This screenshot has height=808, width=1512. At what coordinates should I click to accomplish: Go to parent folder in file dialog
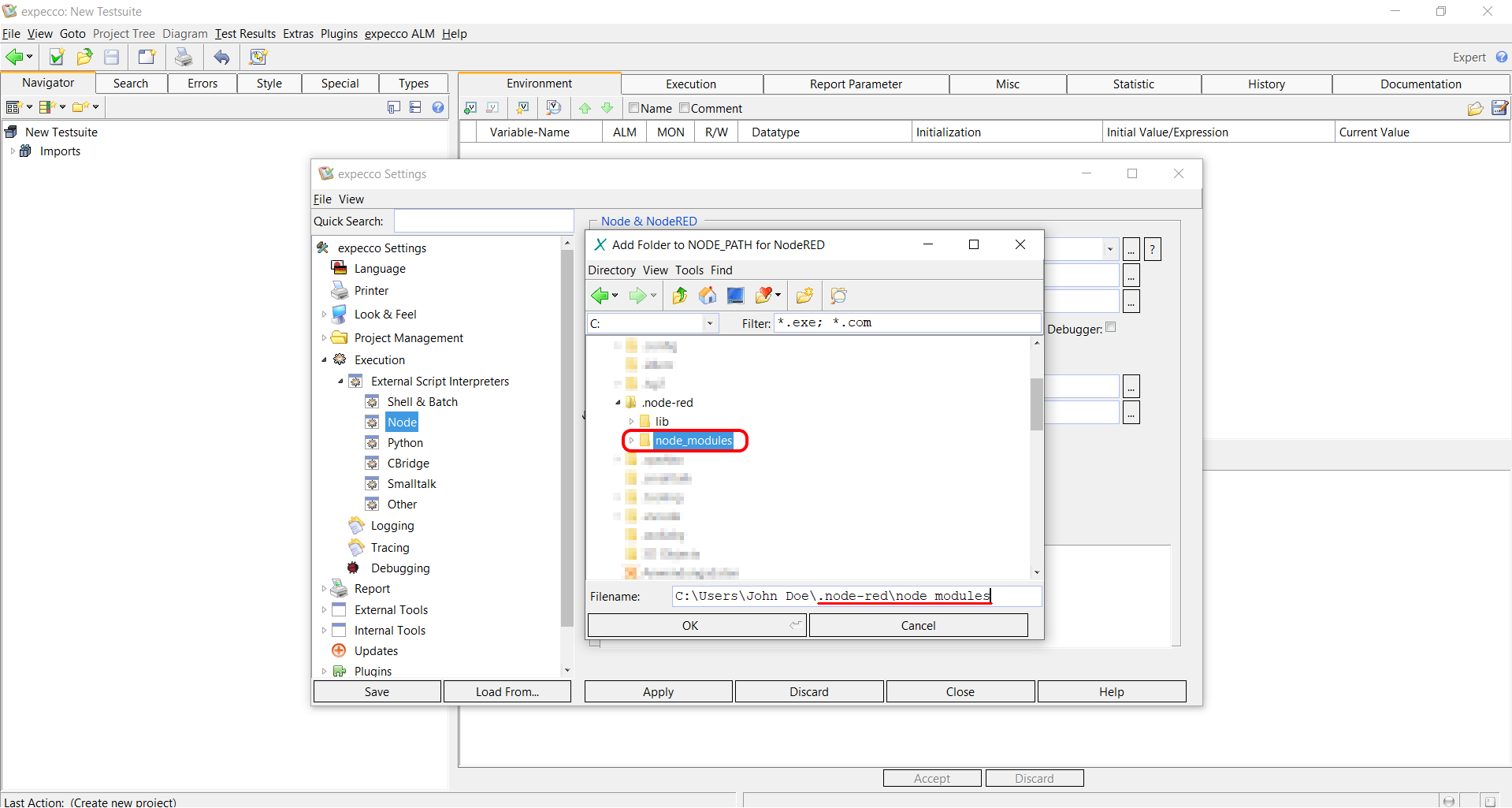tap(679, 296)
